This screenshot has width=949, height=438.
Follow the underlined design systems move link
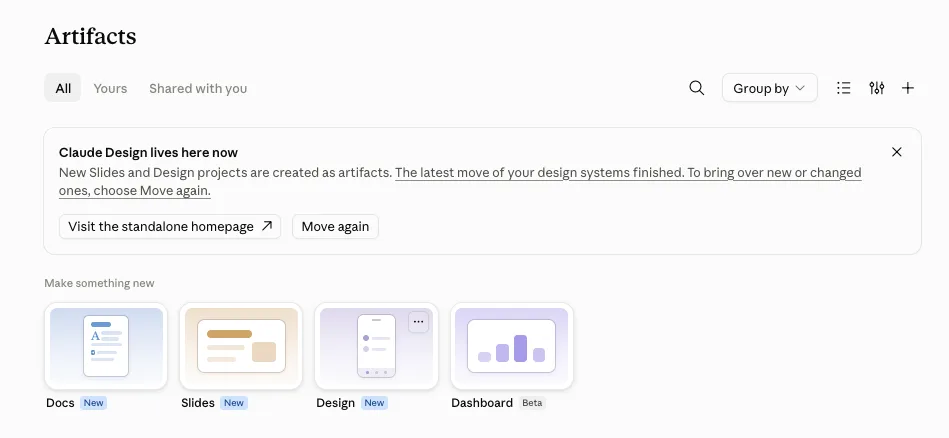(x=460, y=181)
